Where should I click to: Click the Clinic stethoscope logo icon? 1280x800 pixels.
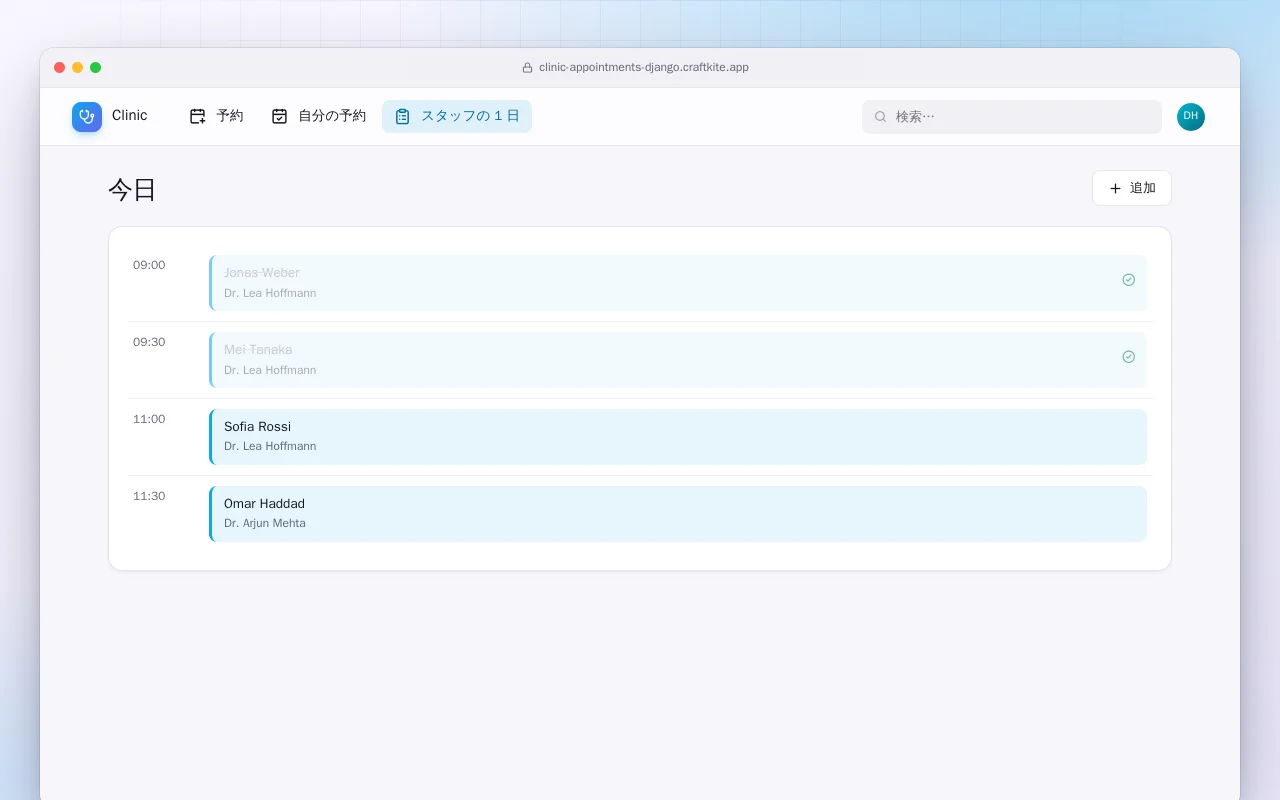click(x=87, y=117)
